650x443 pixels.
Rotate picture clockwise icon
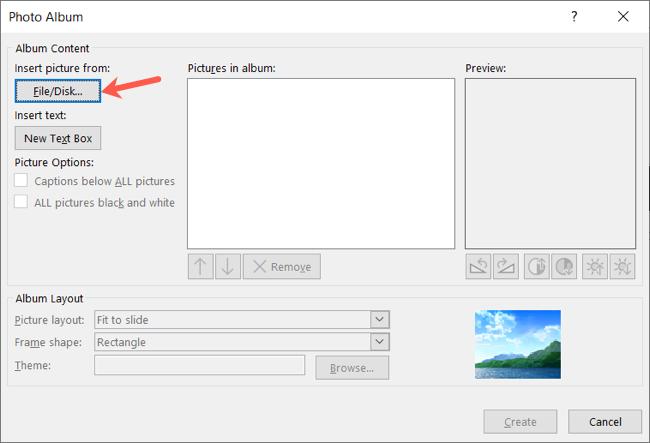pos(506,266)
